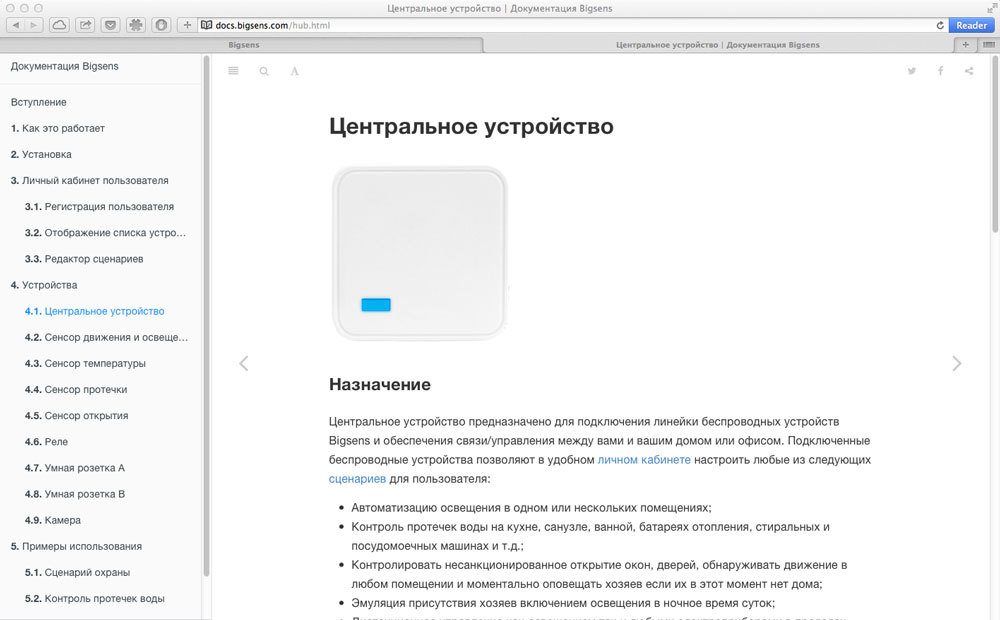Open iCloud tabs with the cloud icon

coord(59,24)
